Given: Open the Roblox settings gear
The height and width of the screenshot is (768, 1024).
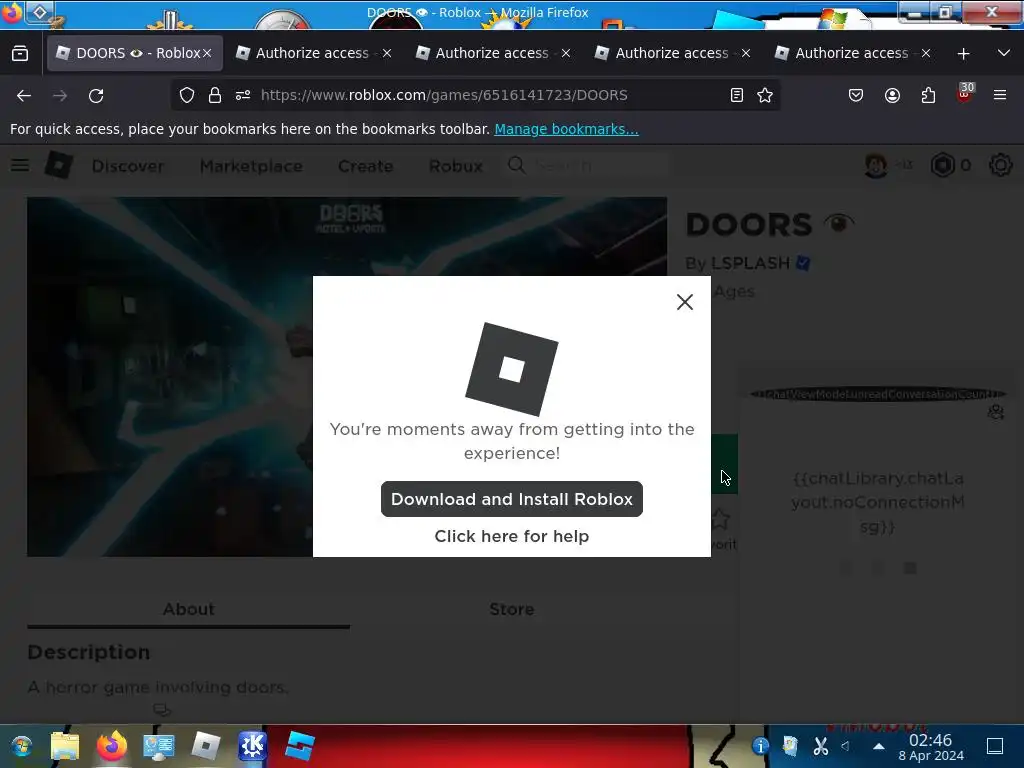Looking at the screenshot, I should coord(1000,166).
